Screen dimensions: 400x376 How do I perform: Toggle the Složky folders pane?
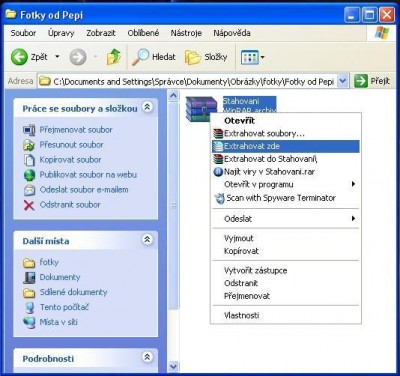click(x=206, y=57)
